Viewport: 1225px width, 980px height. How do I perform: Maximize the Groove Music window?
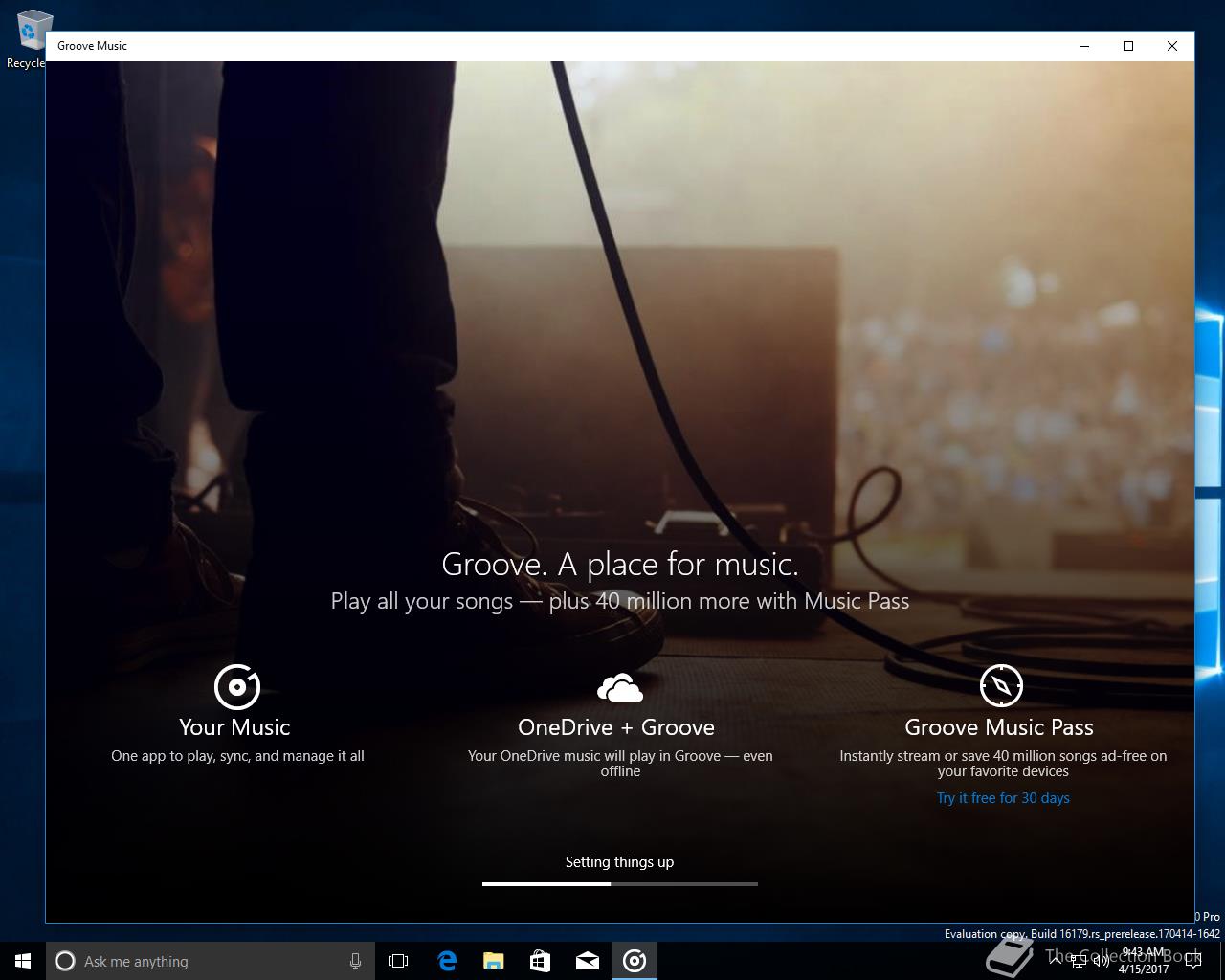point(1128,46)
